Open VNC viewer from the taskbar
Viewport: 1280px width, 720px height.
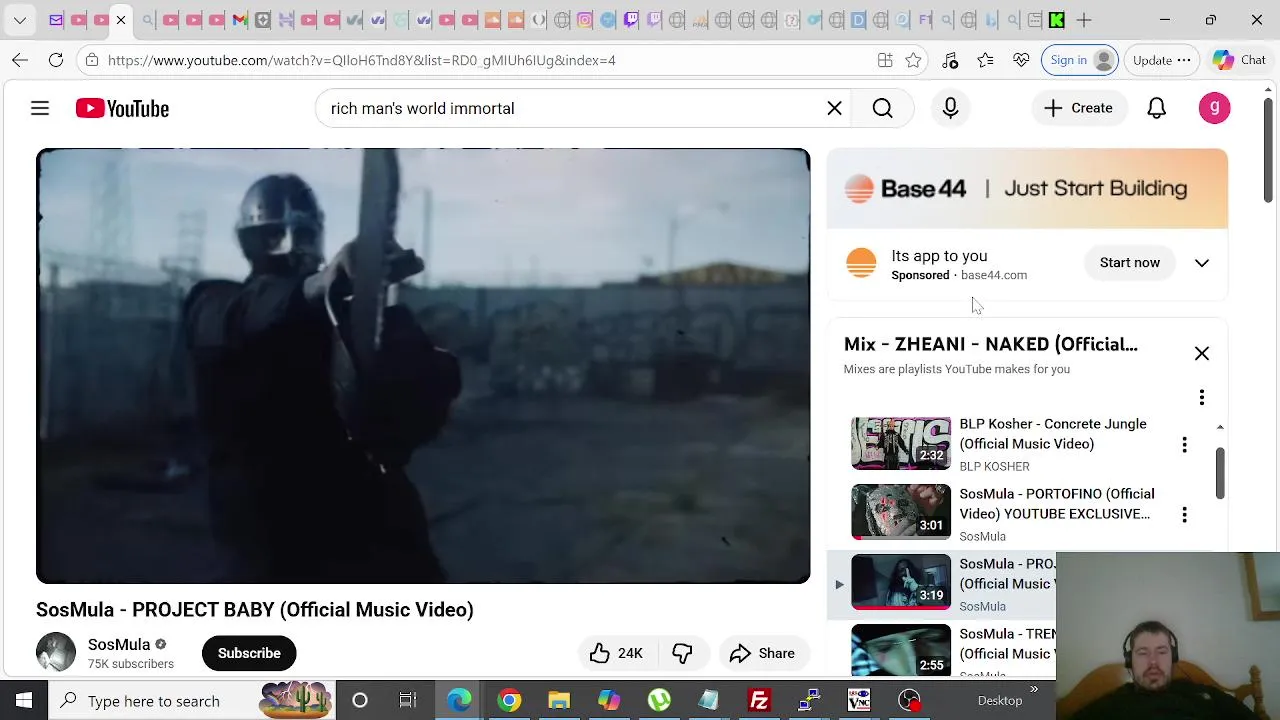(x=859, y=700)
